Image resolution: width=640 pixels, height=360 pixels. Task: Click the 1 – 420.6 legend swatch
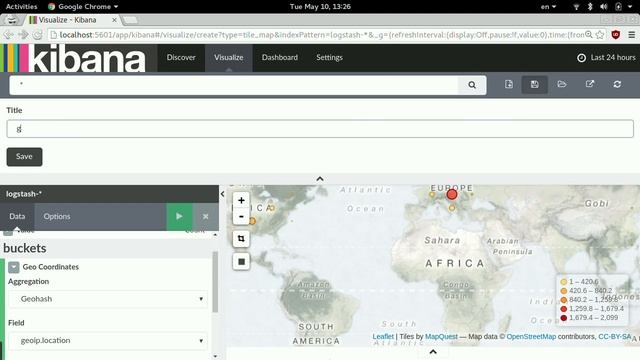pyautogui.click(x=564, y=282)
